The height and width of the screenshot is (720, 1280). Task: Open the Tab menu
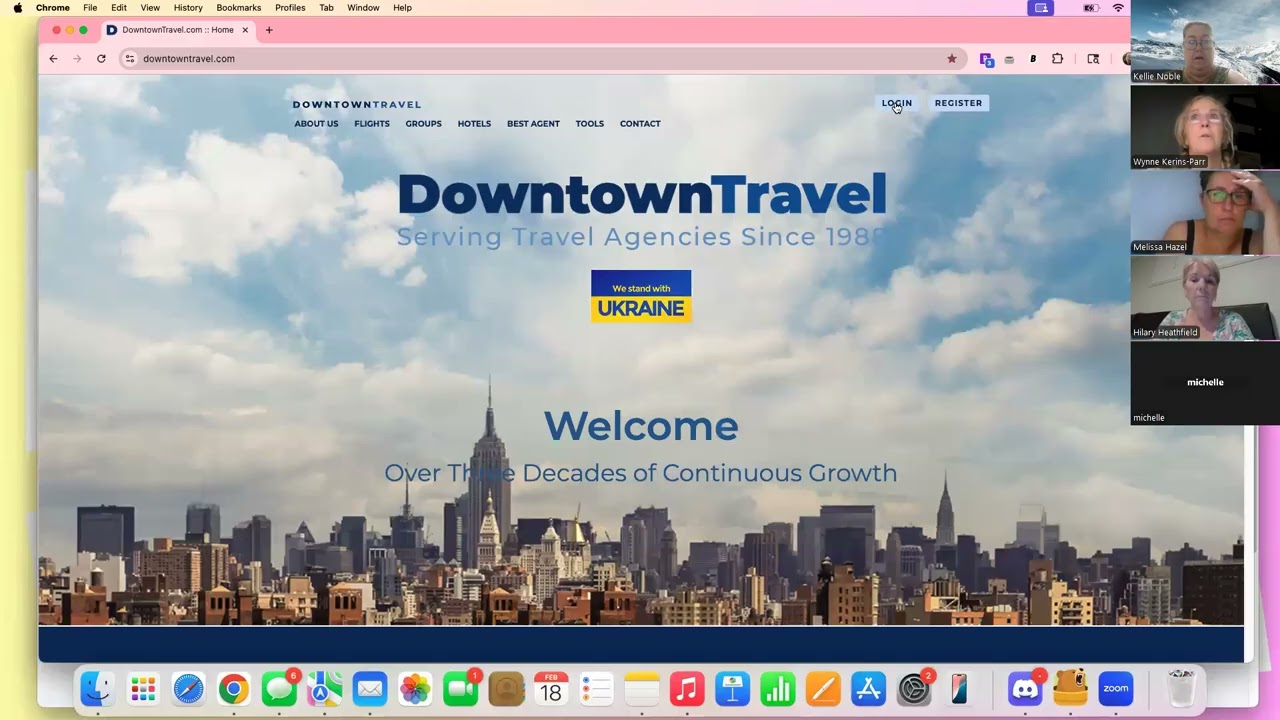point(326,7)
